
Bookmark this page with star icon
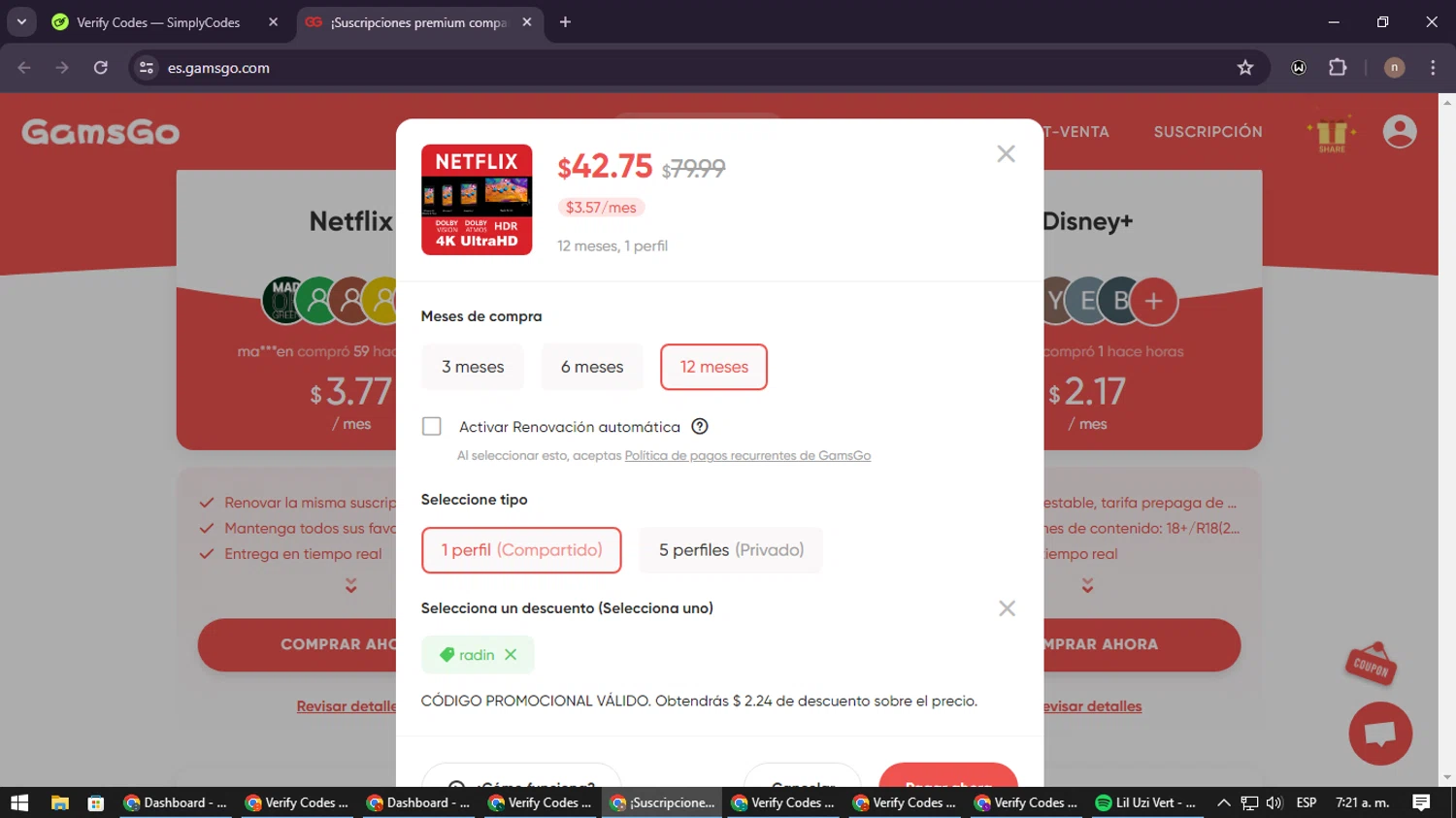click(x=1245, y=68)
